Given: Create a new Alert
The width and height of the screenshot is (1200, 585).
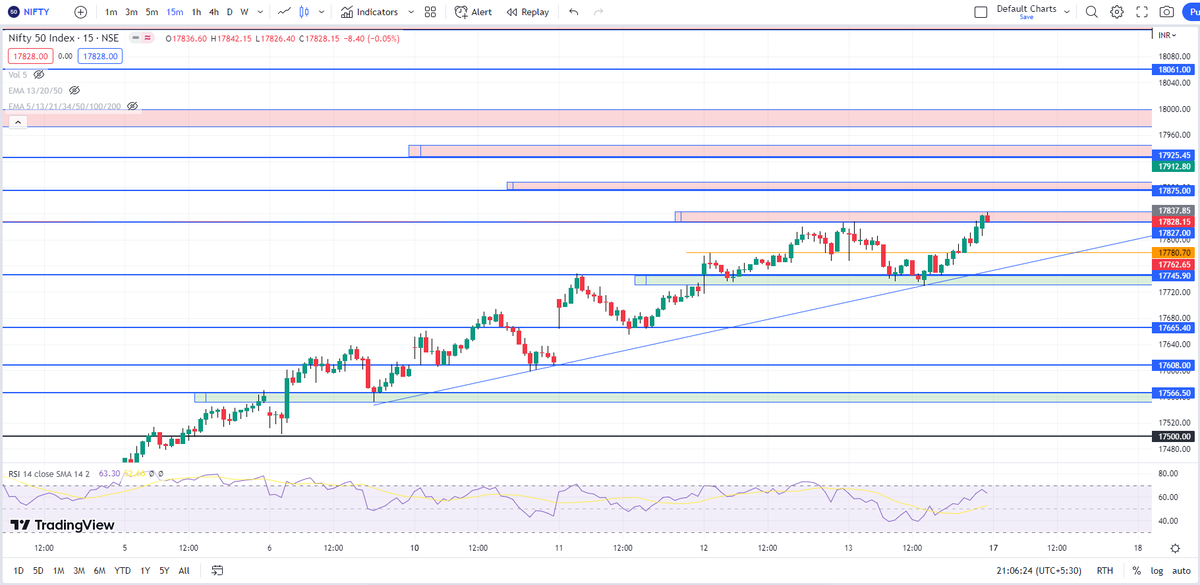Looking at the screenshot, I should (473, 12).
